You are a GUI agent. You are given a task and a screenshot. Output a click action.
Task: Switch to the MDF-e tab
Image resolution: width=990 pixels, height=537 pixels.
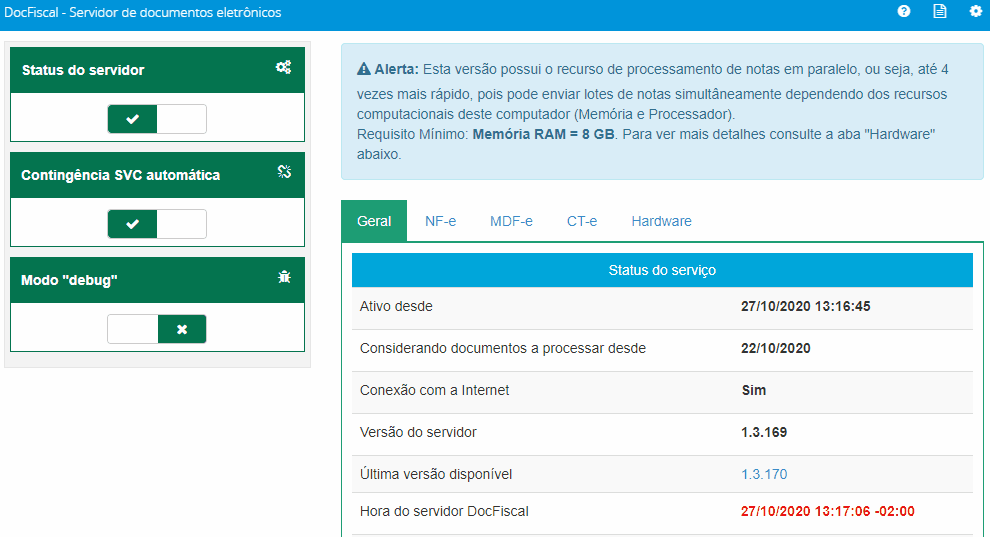pyautogui.click(x=511, y=221)
